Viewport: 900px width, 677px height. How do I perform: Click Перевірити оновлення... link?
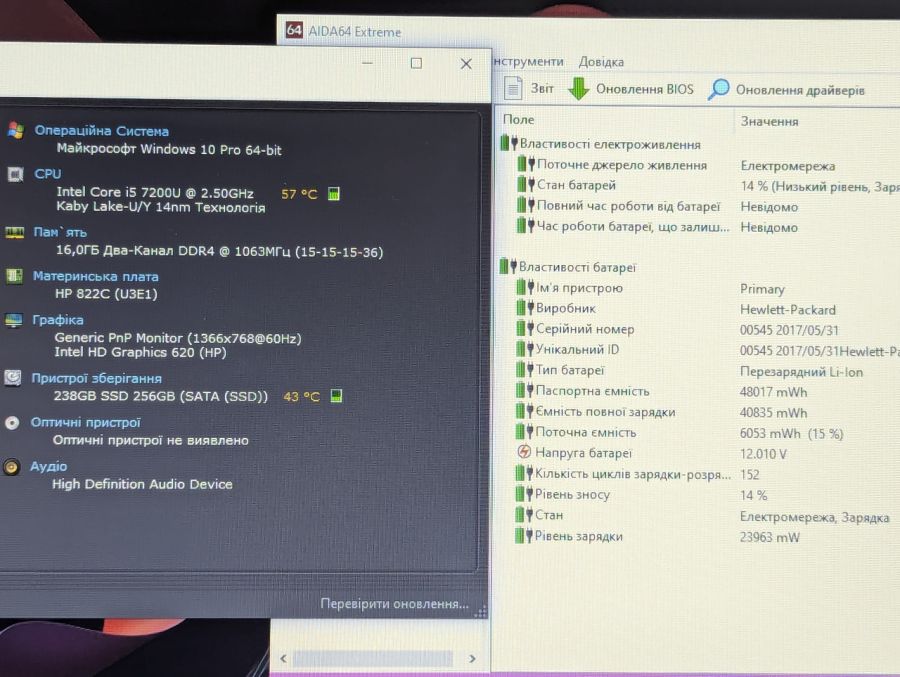(394, 604)
